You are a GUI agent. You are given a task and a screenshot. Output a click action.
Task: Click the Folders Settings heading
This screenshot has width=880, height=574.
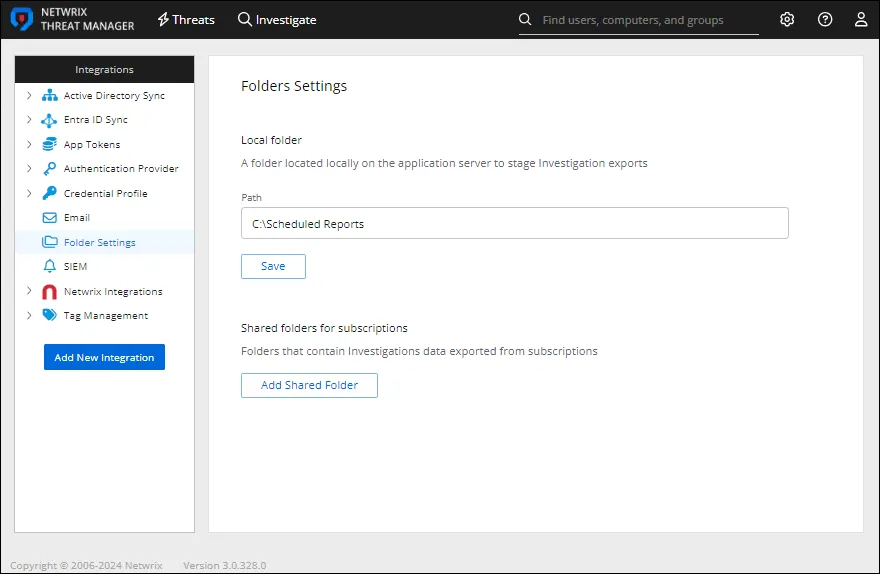pos(294,86)
